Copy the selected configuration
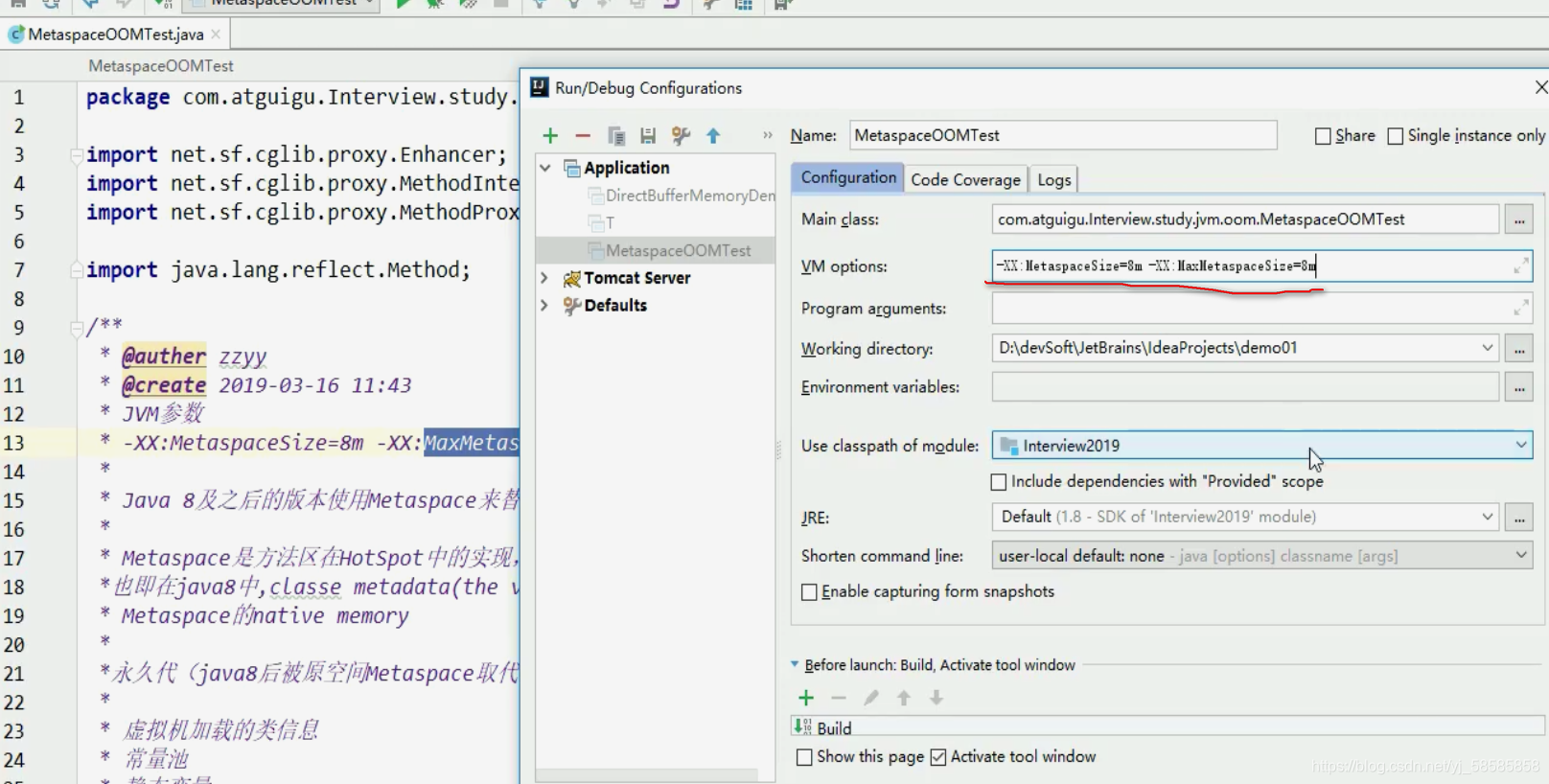1549x784 pixels. coord(616,136)
